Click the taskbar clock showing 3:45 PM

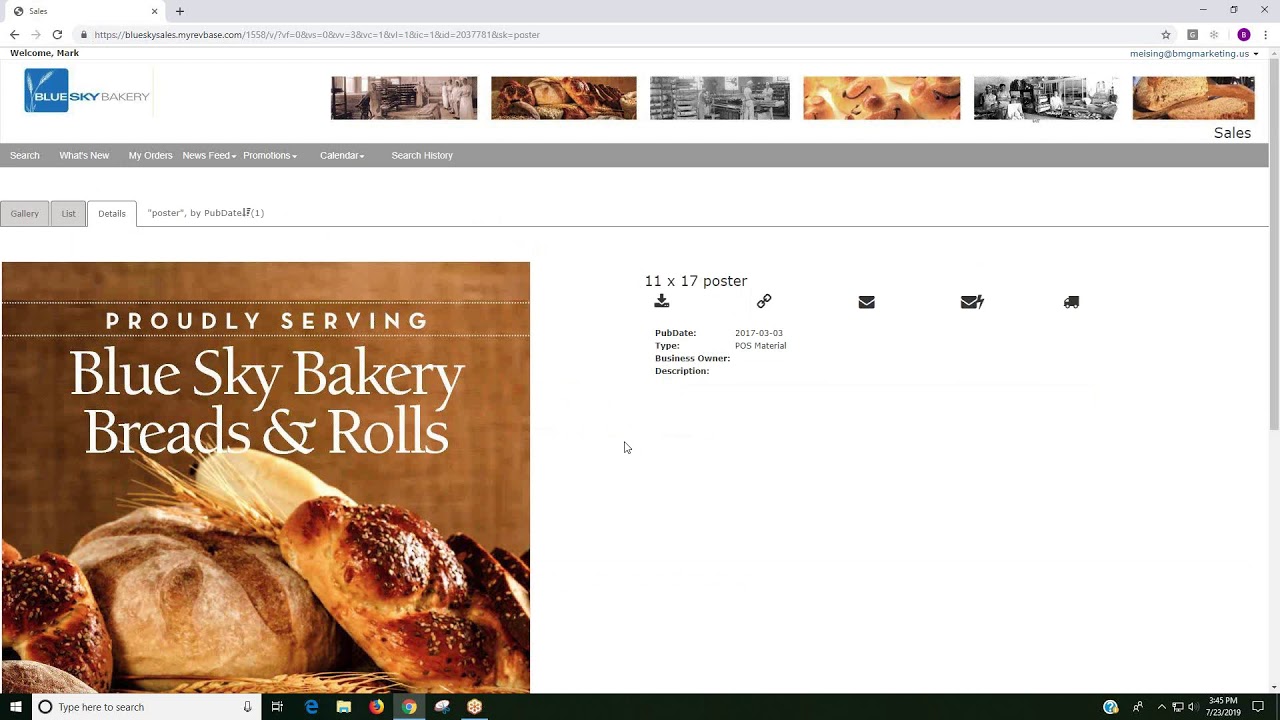(x=1223, y=707)
